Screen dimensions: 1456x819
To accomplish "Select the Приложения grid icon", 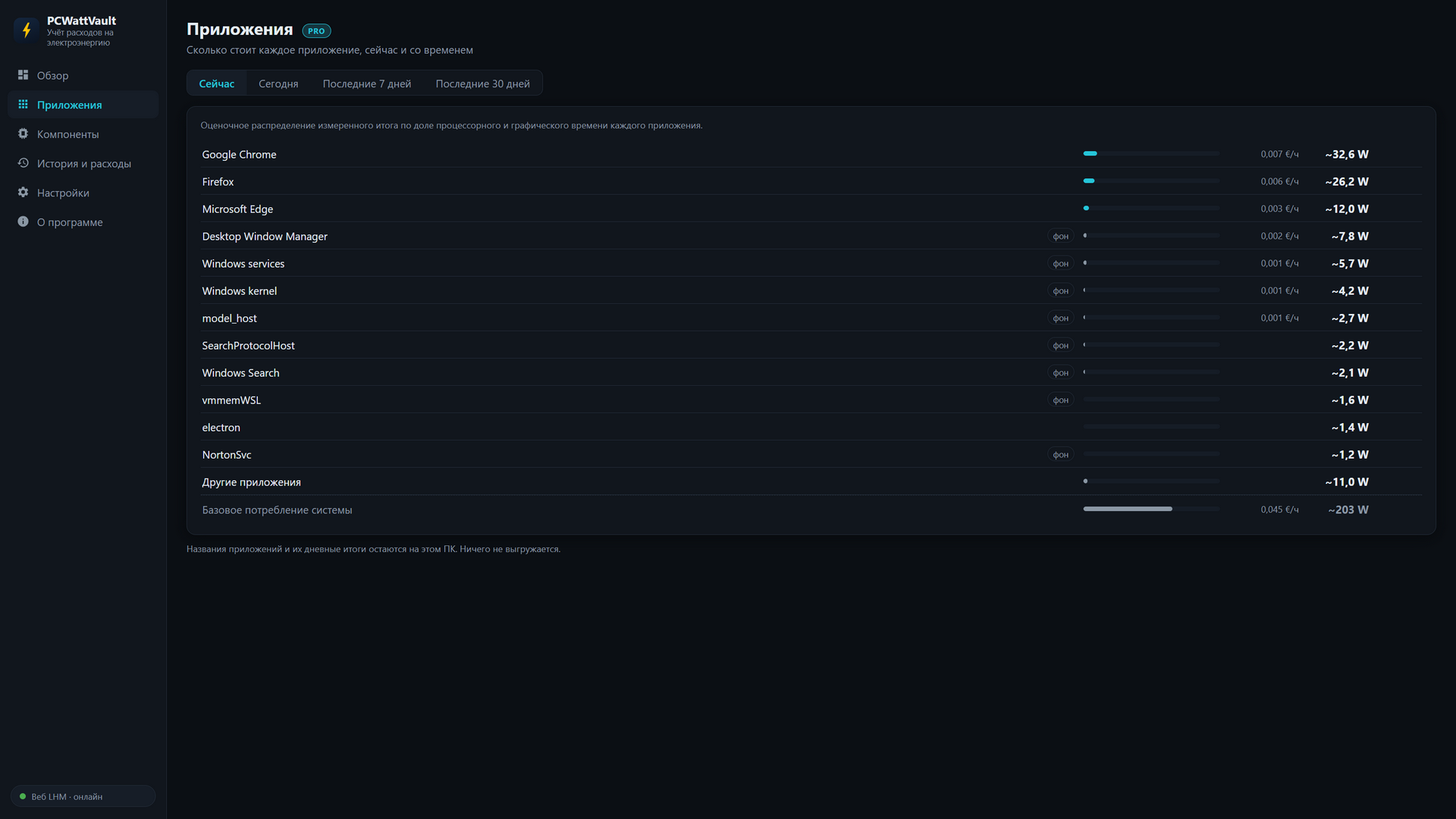I will 23,105.
